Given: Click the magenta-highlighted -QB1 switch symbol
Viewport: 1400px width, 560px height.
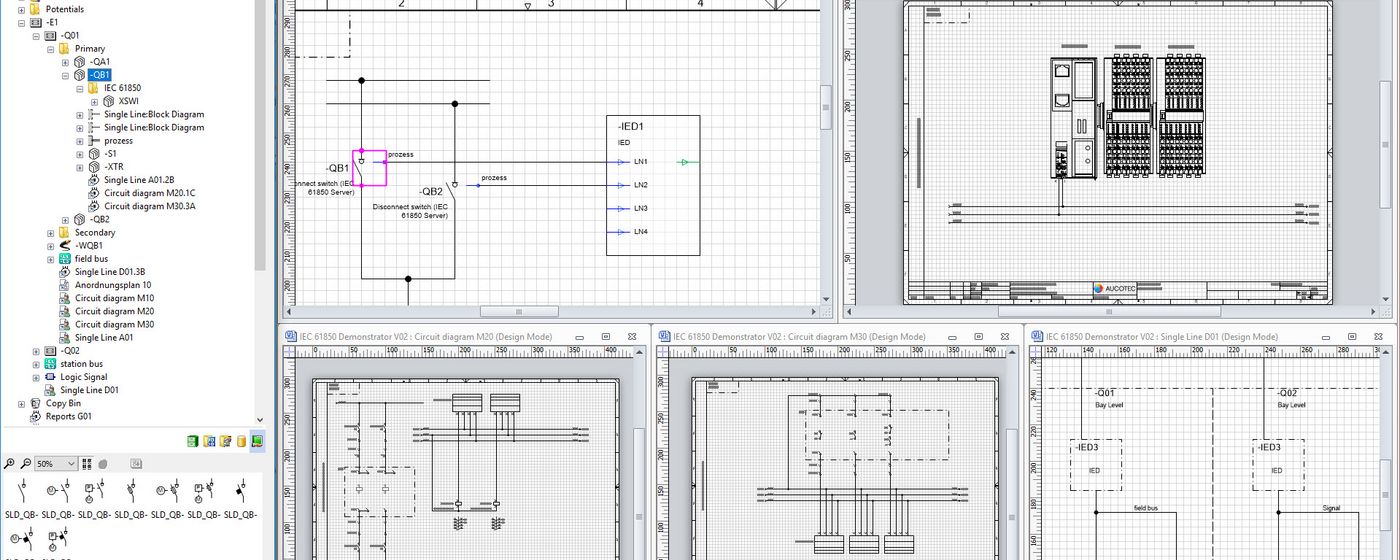Looking at the screenshot, I should 368,168.
